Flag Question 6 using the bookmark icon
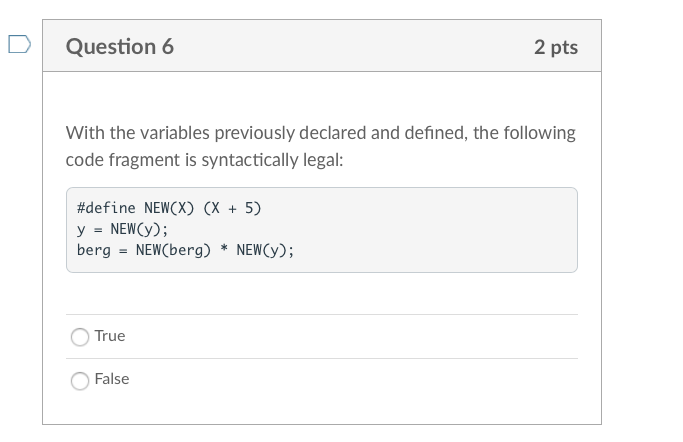This screenshot has width=683, height=442. click(20, 44)
